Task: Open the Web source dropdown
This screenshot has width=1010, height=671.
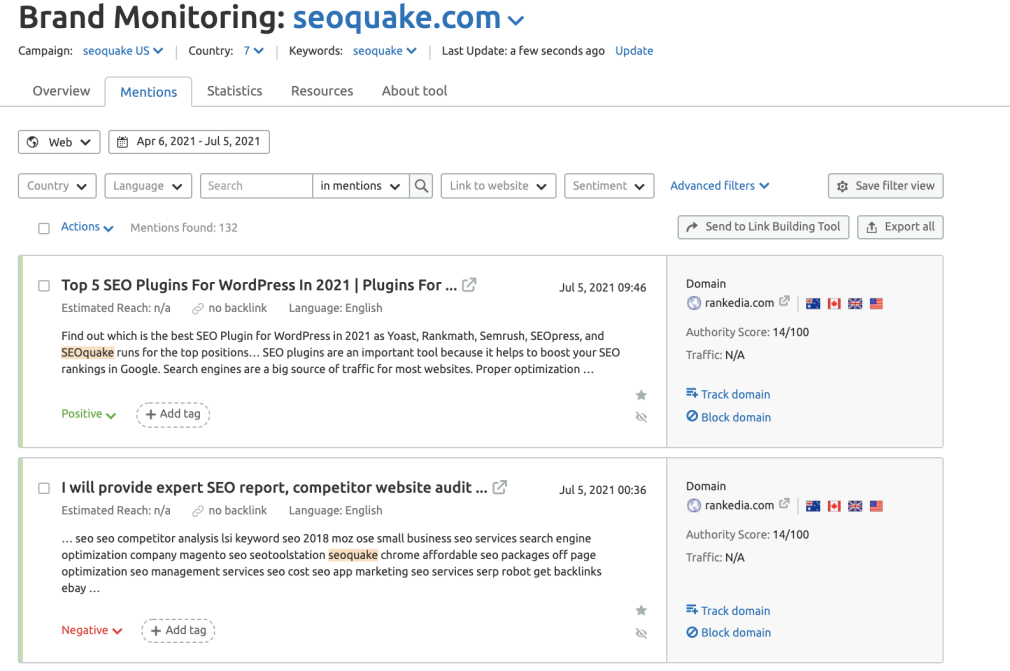Action: (x=59, y=142)
